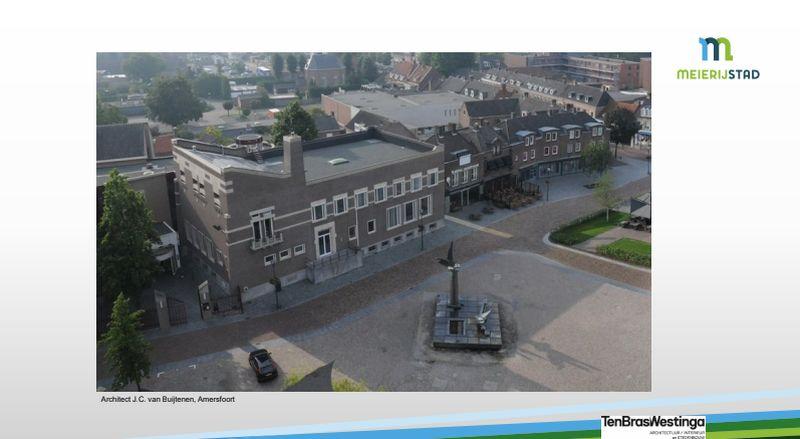Select the caption 'Architect J.C. van Buijtenen, Amersfoort'

[x=167, y=399]
